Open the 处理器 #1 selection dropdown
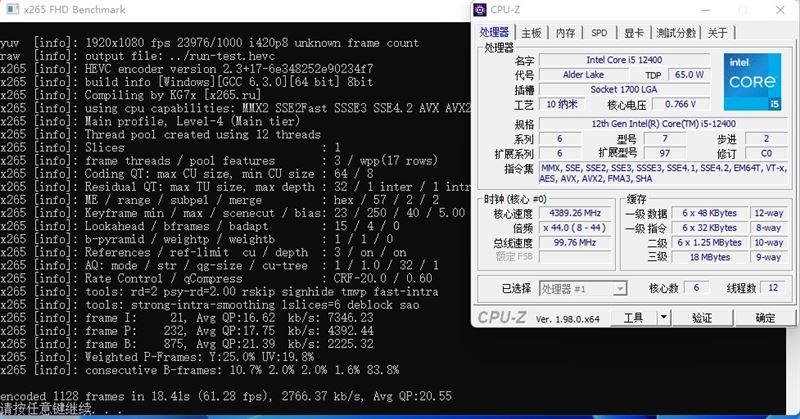This screenshot has height=419, width=800. click(583, 289)
